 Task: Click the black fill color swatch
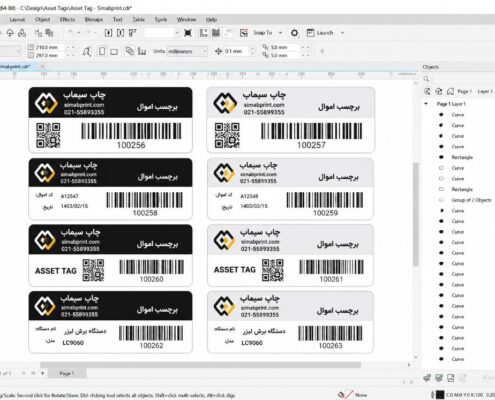440,395
